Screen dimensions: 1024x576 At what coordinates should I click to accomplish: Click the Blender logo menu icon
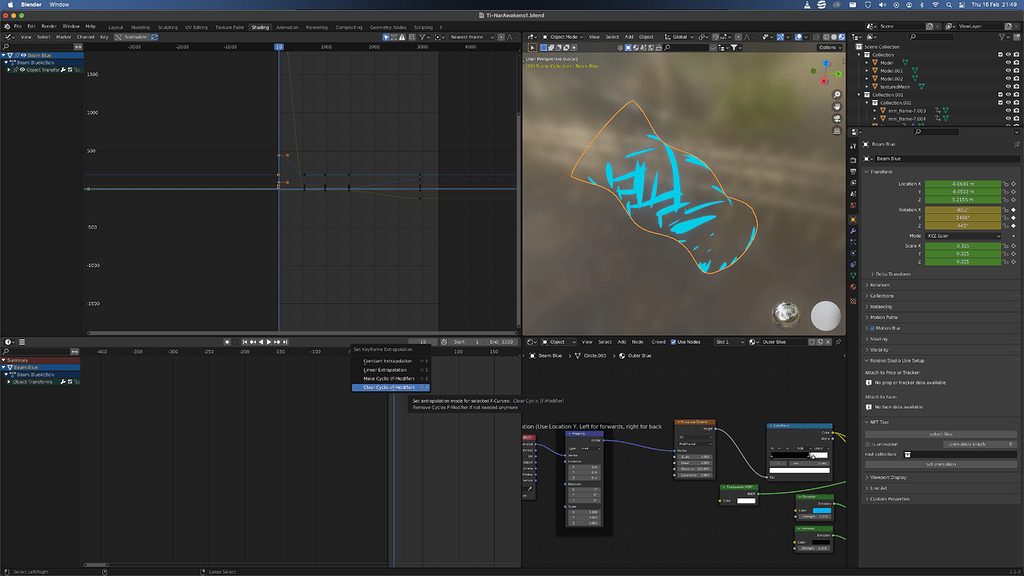tap(7, 27)
